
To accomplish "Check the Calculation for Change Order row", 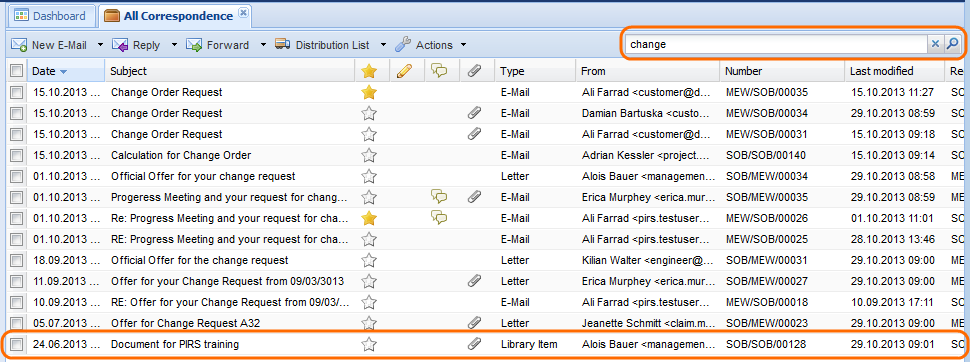I will 17,155.
